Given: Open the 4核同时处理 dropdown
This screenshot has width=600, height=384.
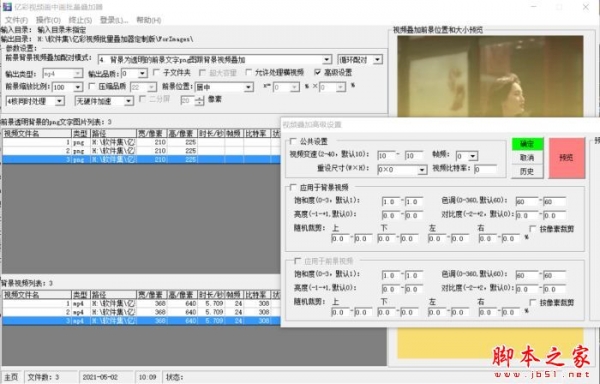Looking at the screenshot, I should click(x=59, y=101).
